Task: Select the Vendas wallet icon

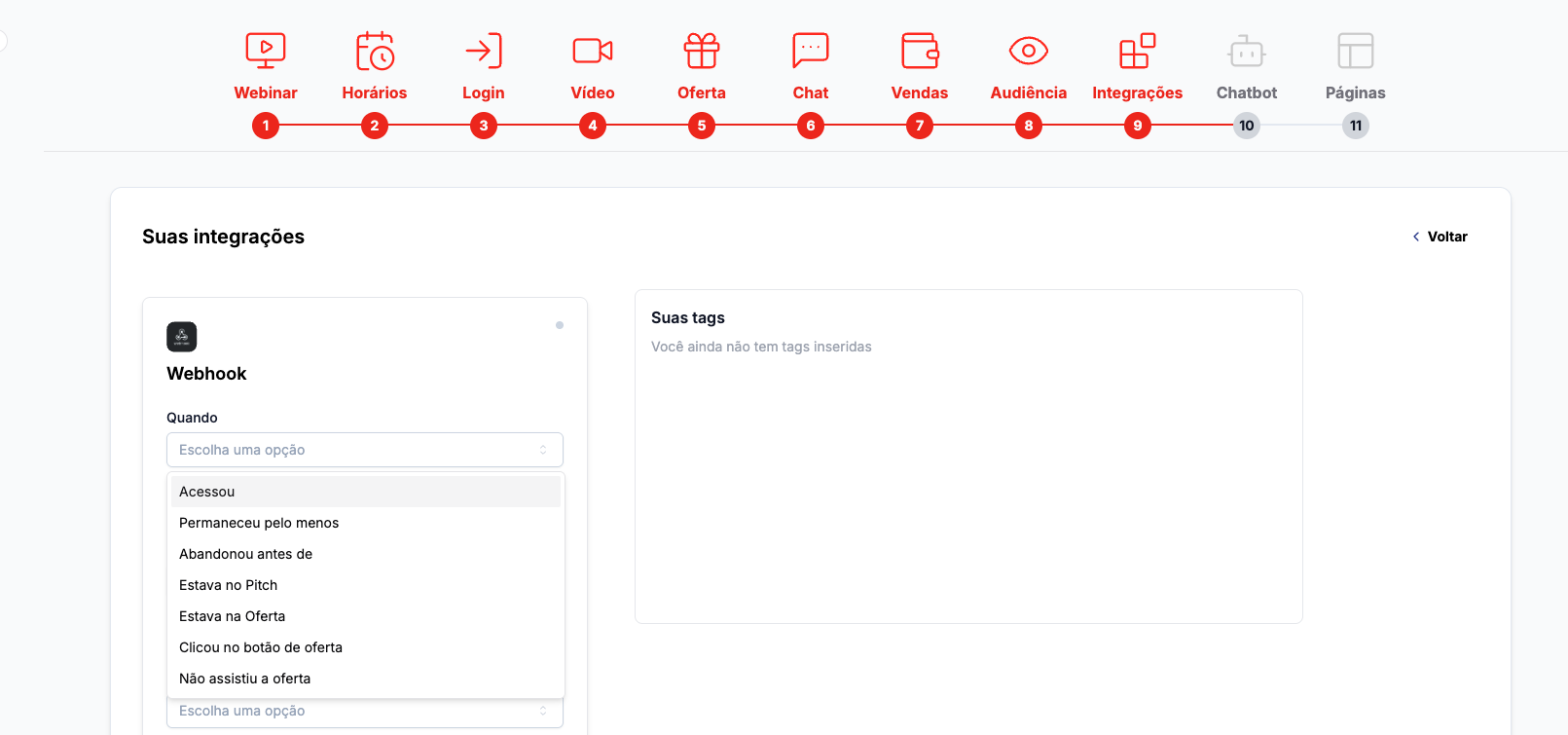Action: pyautogui.click(x=920, y=51)
